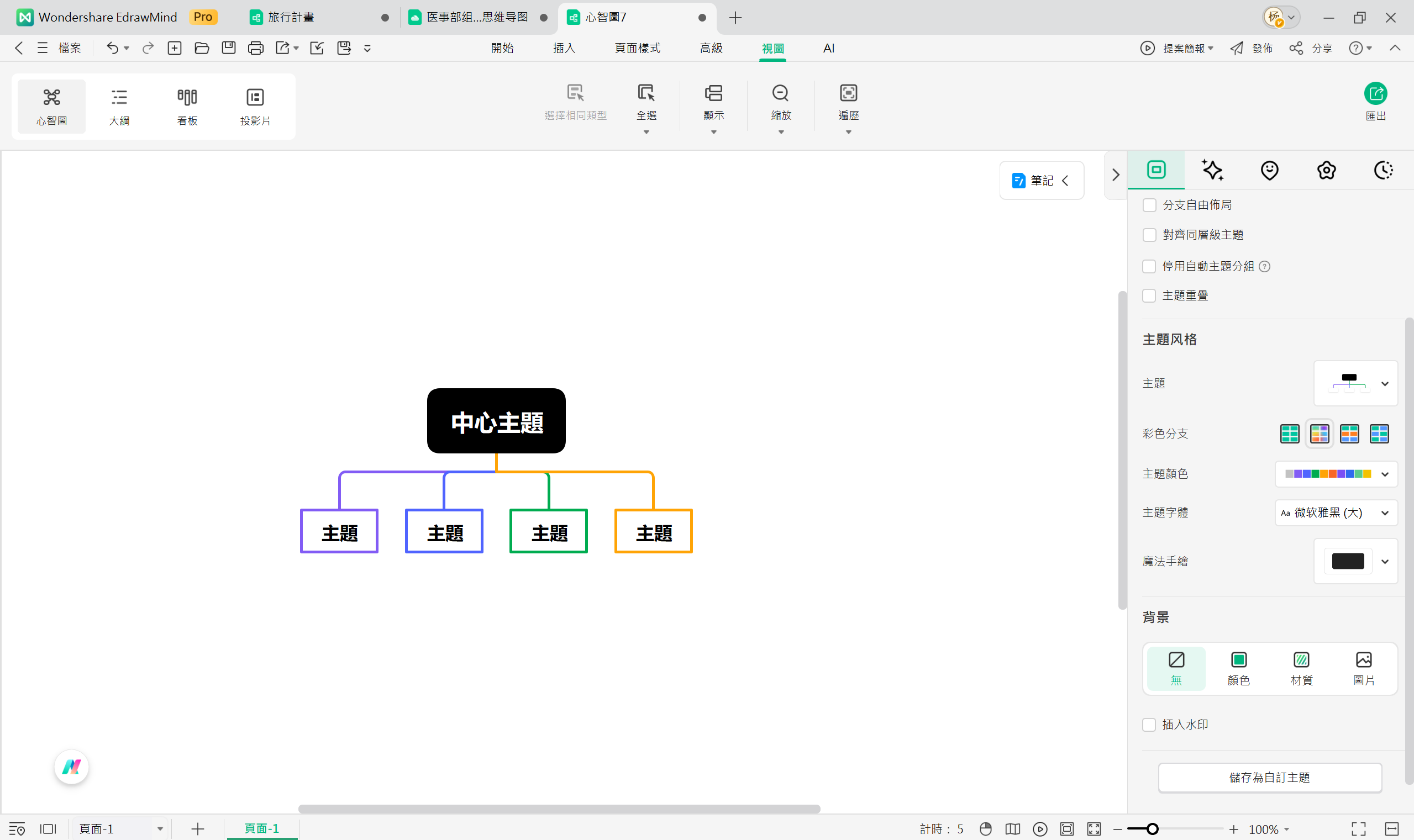Open the 頁面樣式 ribbon tab
1414x840 pixels.
click(x=637, y=48)
